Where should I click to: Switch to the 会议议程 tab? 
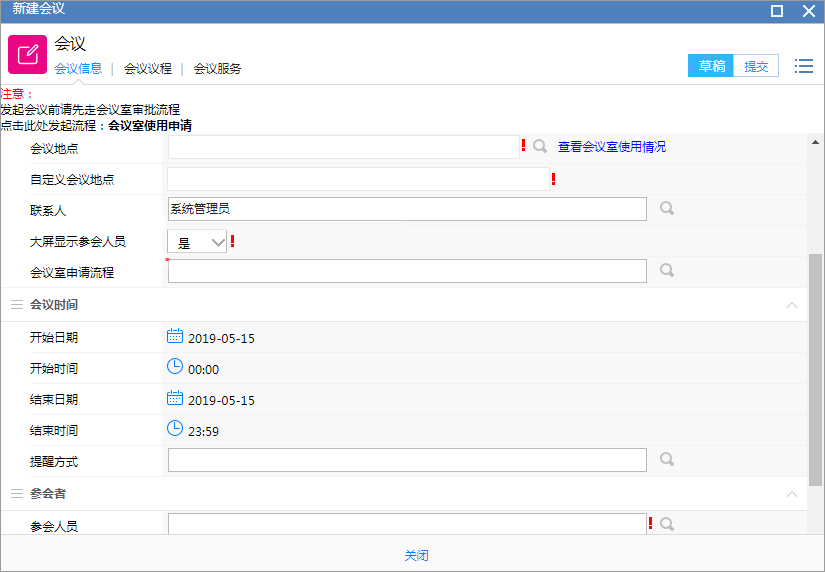tap(148, 68)
